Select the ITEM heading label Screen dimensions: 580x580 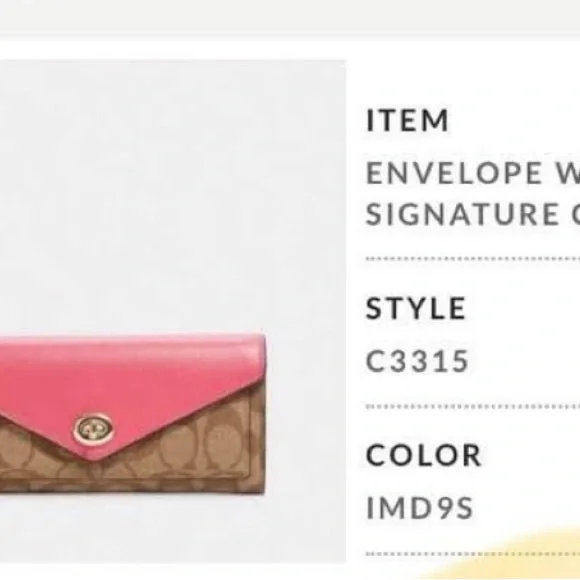[407, 120]
